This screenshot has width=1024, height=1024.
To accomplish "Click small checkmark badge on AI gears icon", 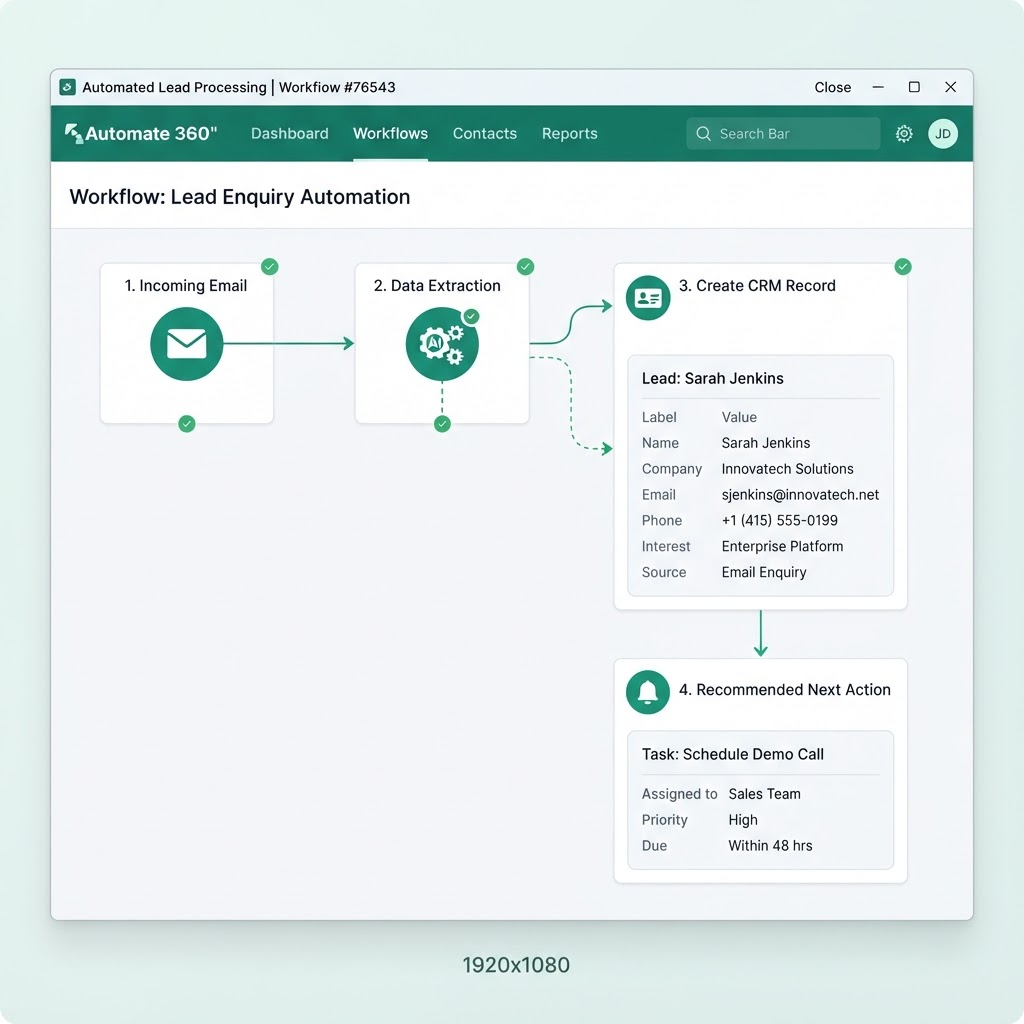I will point(471,317).
